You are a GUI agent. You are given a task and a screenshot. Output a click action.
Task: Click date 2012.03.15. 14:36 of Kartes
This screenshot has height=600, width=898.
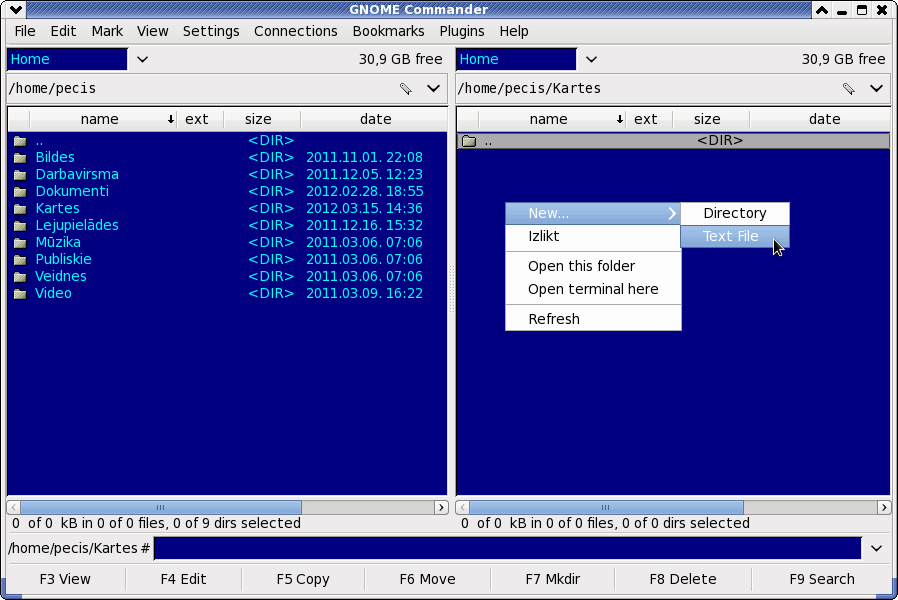pos(364,208)
